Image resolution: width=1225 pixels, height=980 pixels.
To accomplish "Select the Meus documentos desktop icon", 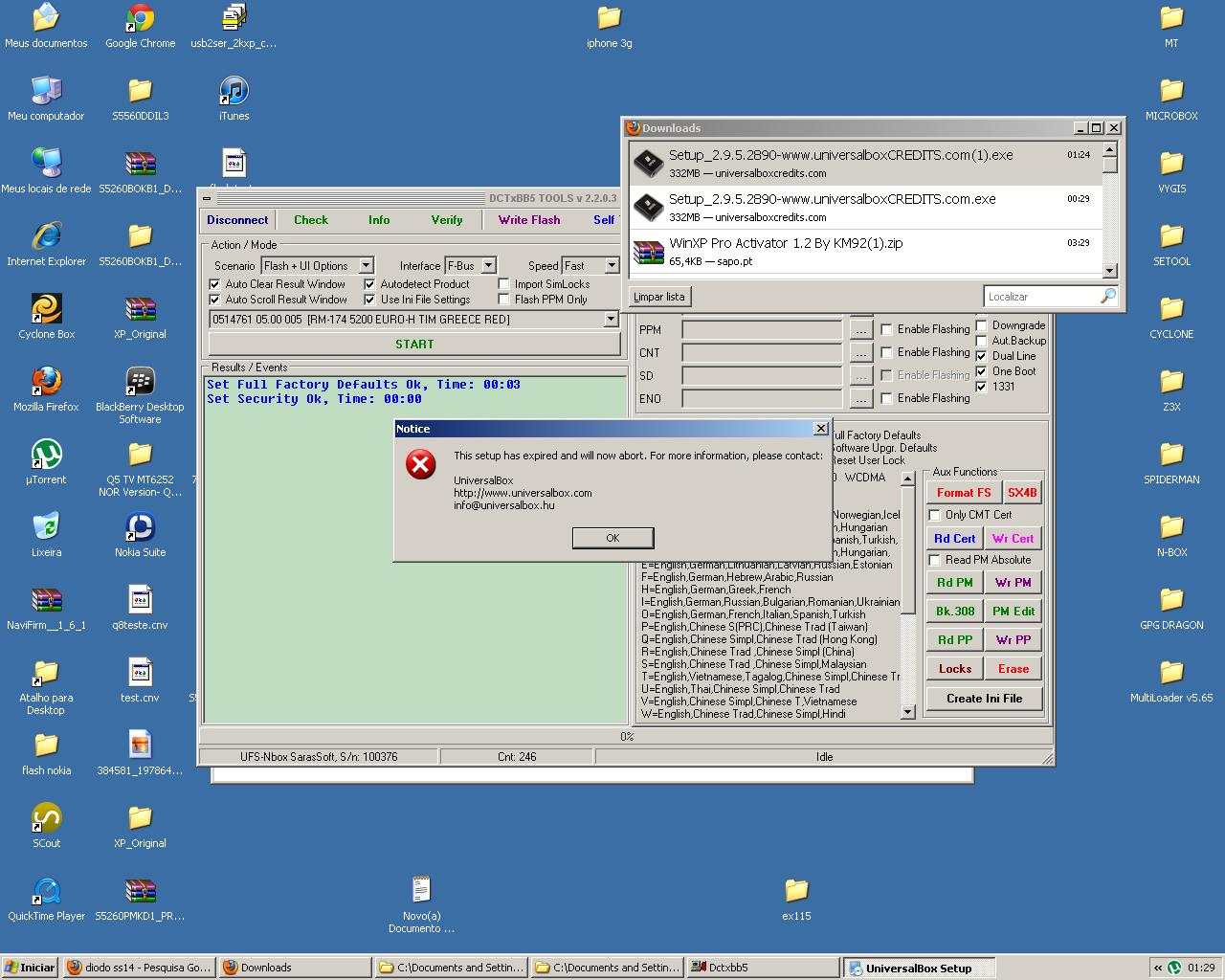I will click(x=46, y=26).
